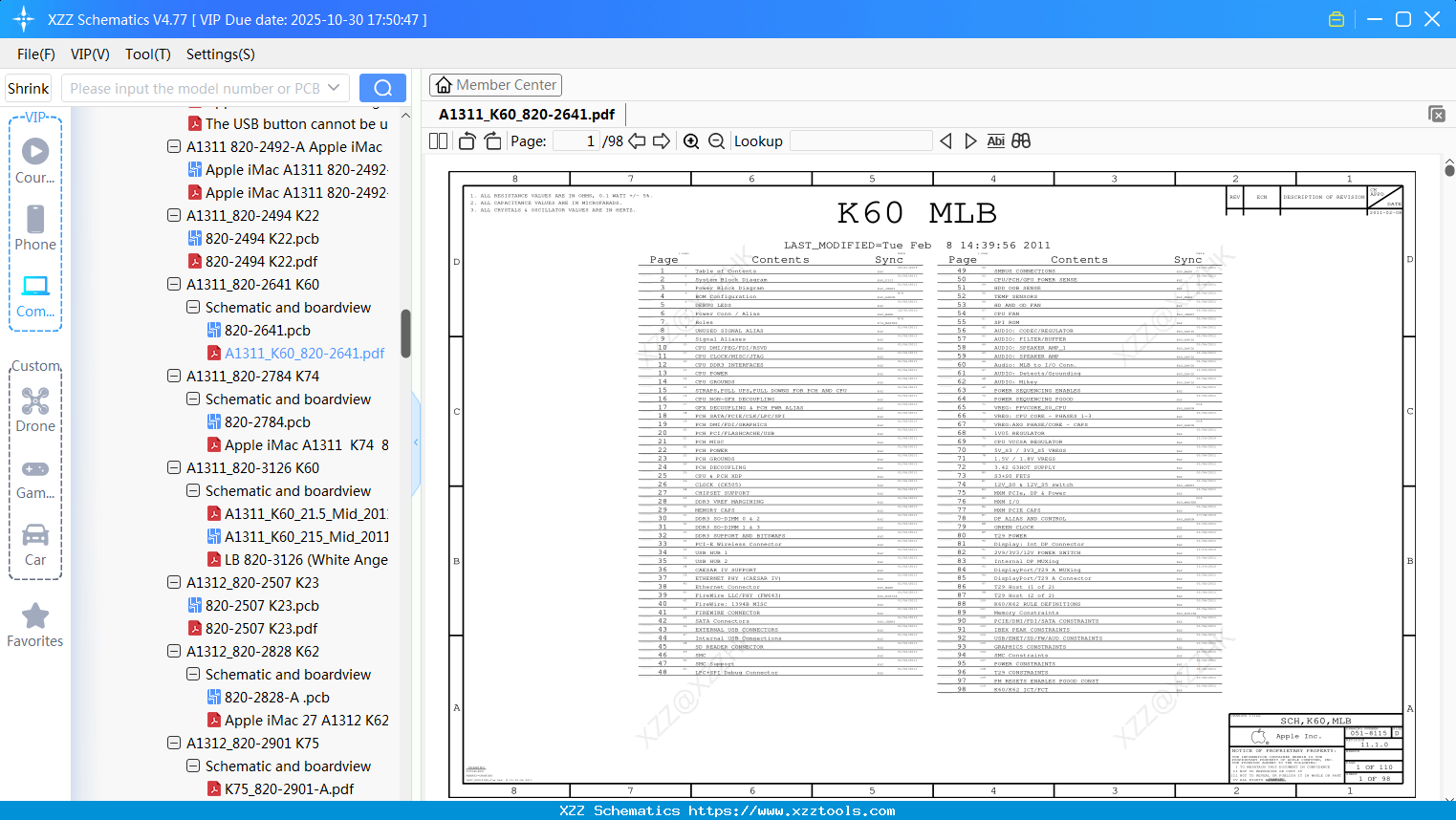Screen dimensions: 1456x820
Task: Toggle the Abi match option icon
Action: [x=996, y=141]
